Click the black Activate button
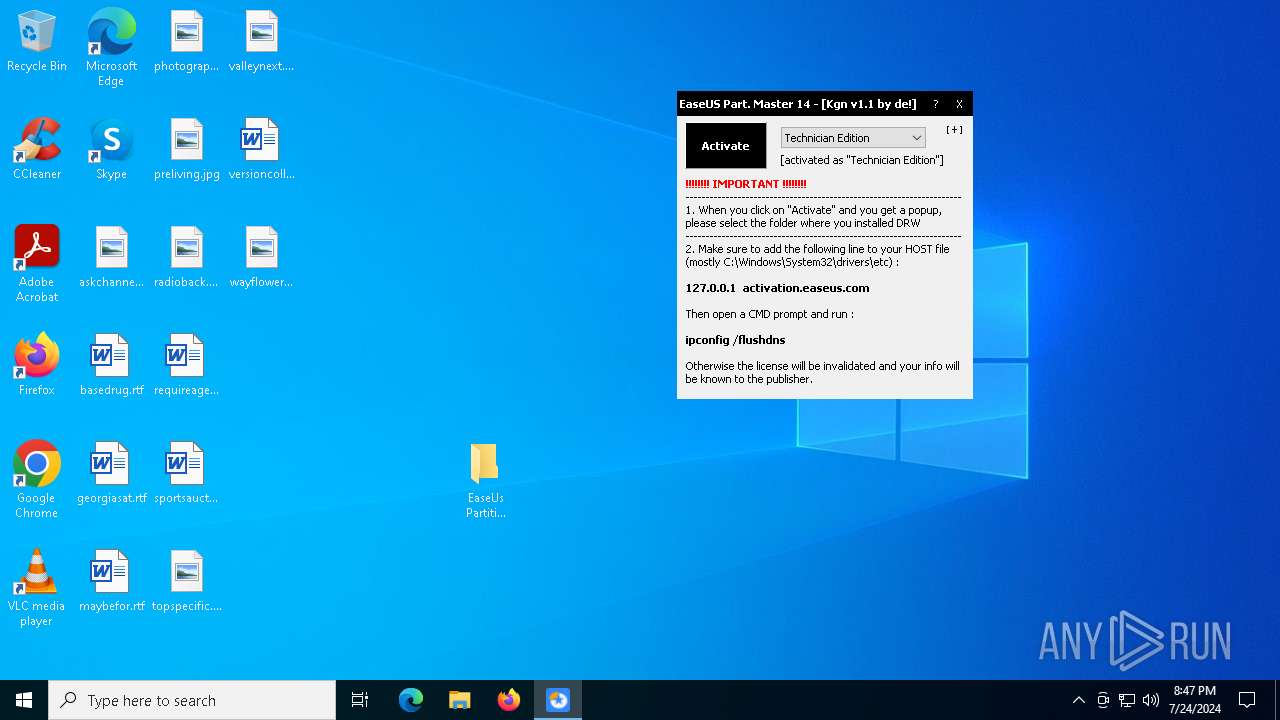Viewport: 1280px width, 720px height. pos(725,146)
